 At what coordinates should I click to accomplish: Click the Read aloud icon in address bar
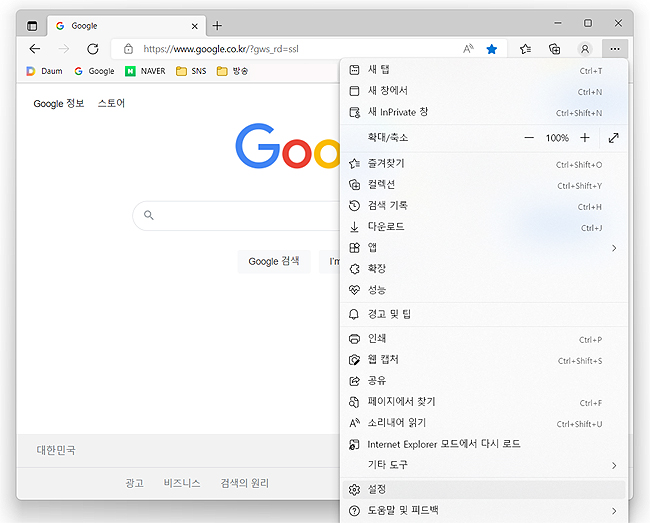pos(468,49)
